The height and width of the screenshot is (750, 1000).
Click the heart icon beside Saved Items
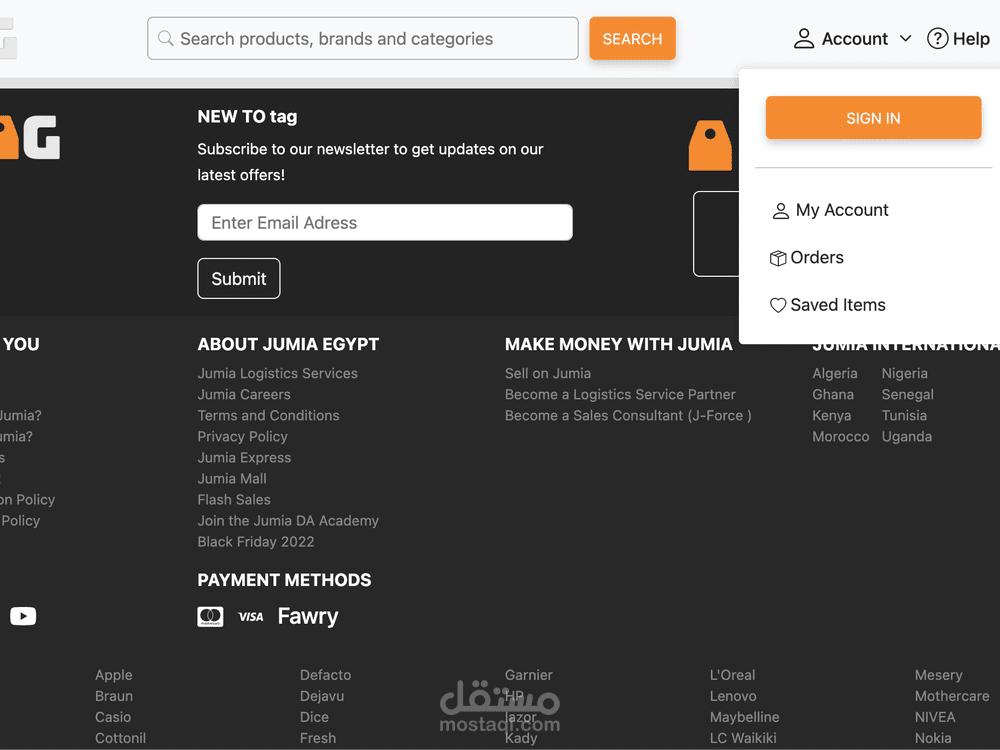[x=778, y=305]
